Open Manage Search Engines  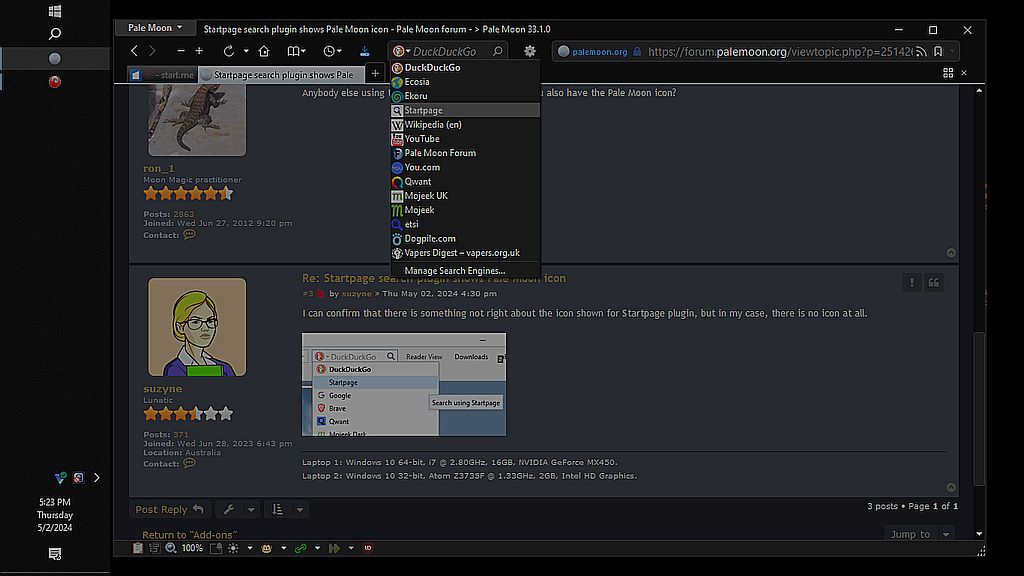point(465,270)
